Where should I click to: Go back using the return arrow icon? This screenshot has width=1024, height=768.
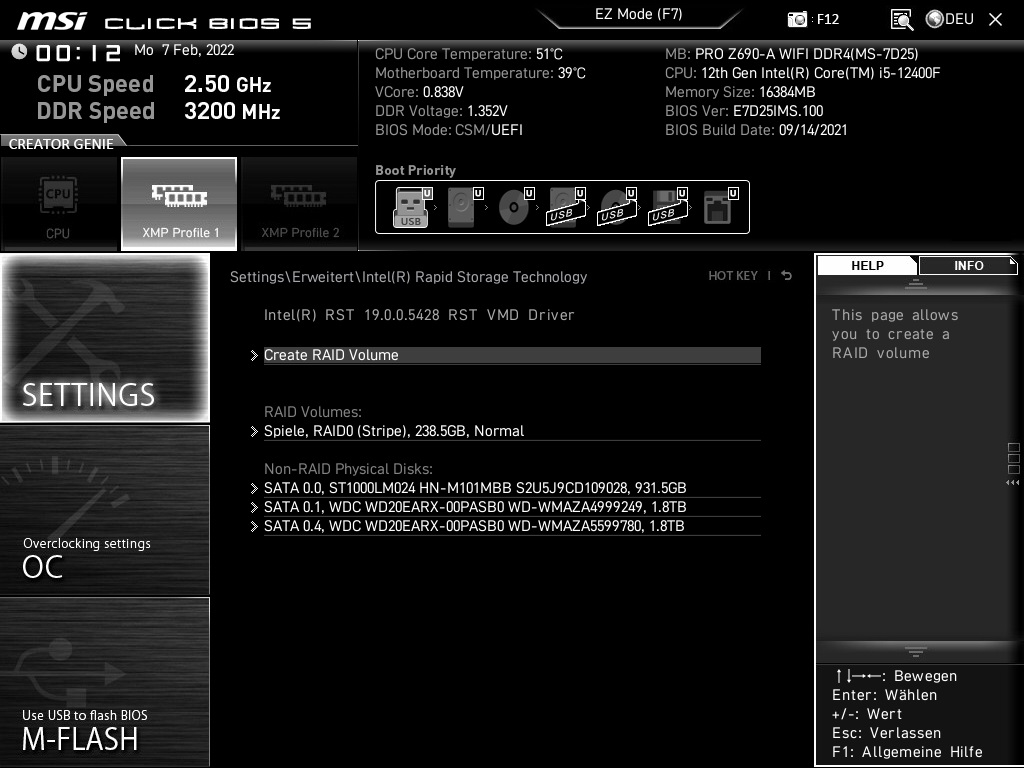coord(786,276)
